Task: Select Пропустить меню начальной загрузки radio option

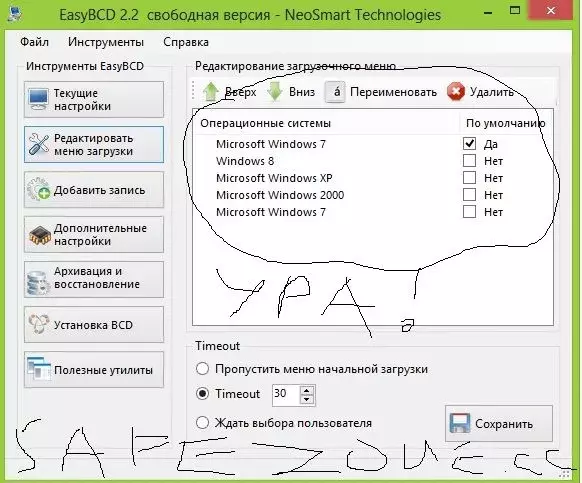Action: pos(202,369)
